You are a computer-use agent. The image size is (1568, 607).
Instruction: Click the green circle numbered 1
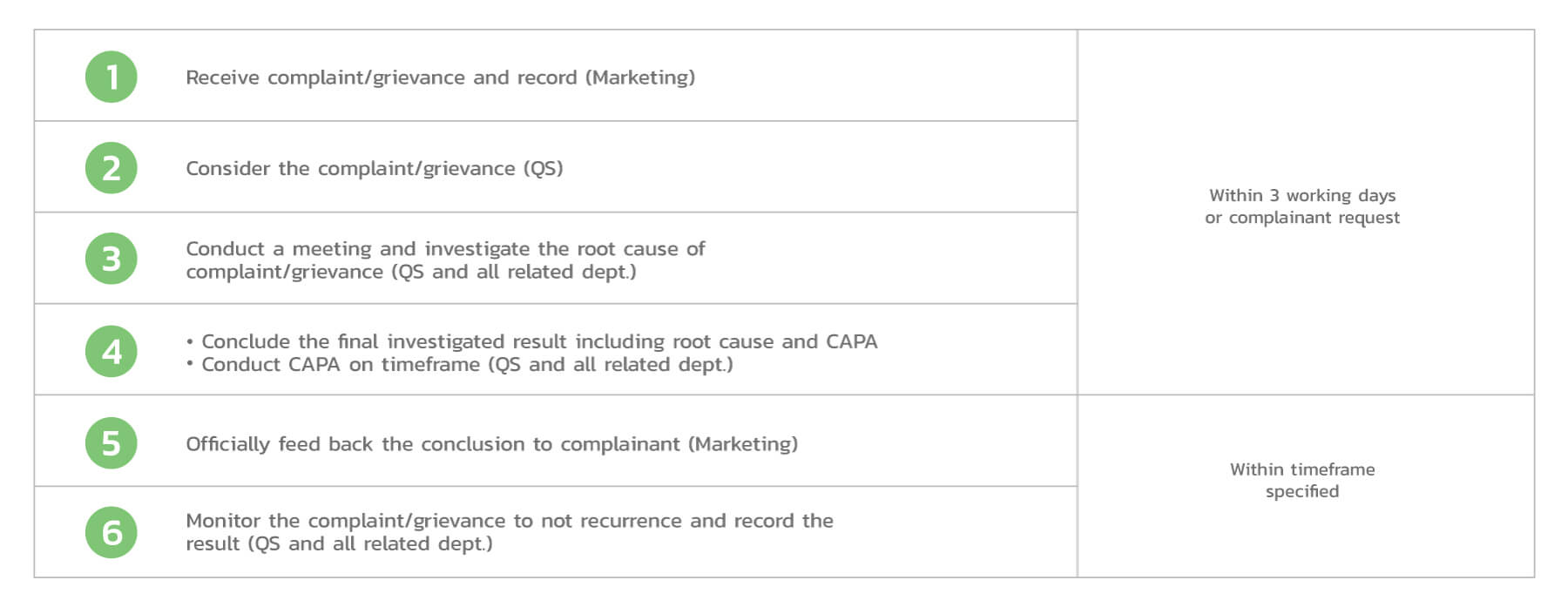coord(112,77)
